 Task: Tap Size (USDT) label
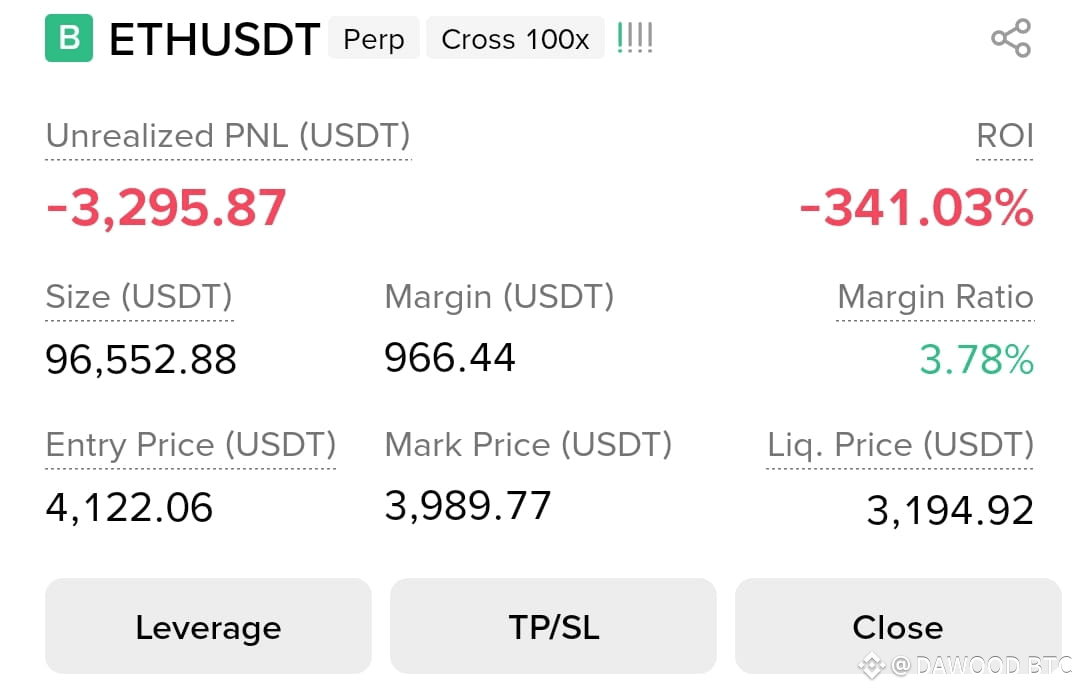(139, 297)
